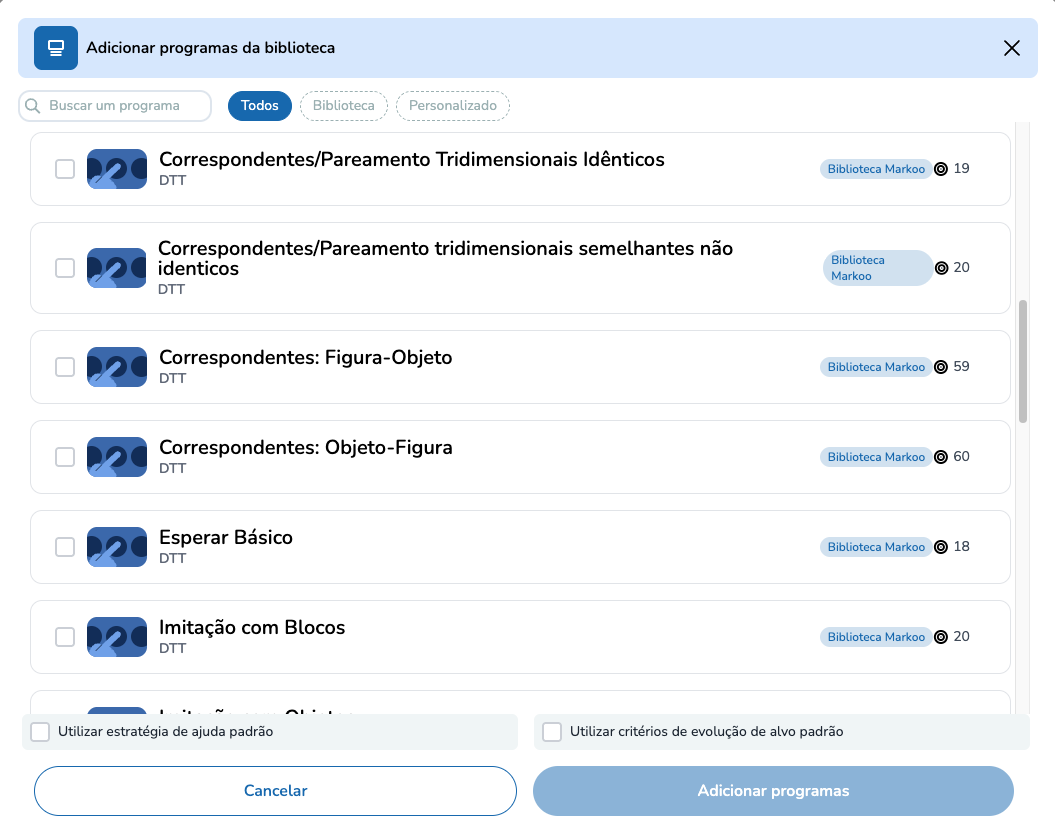Click the magnifier icon in search box

[x=33, y=106]
